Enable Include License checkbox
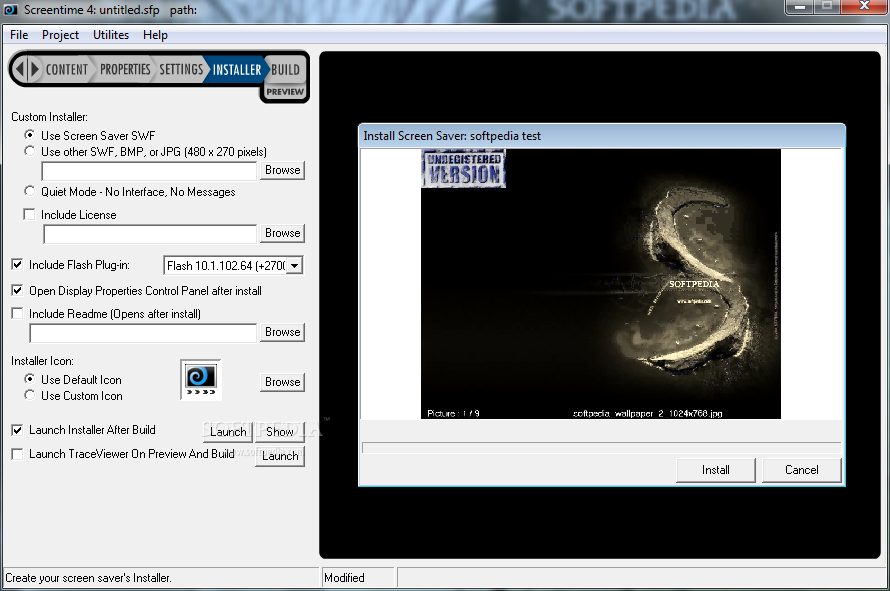Image resolution: width=890 pixels, height=591 pixels. tap(30, 214)
